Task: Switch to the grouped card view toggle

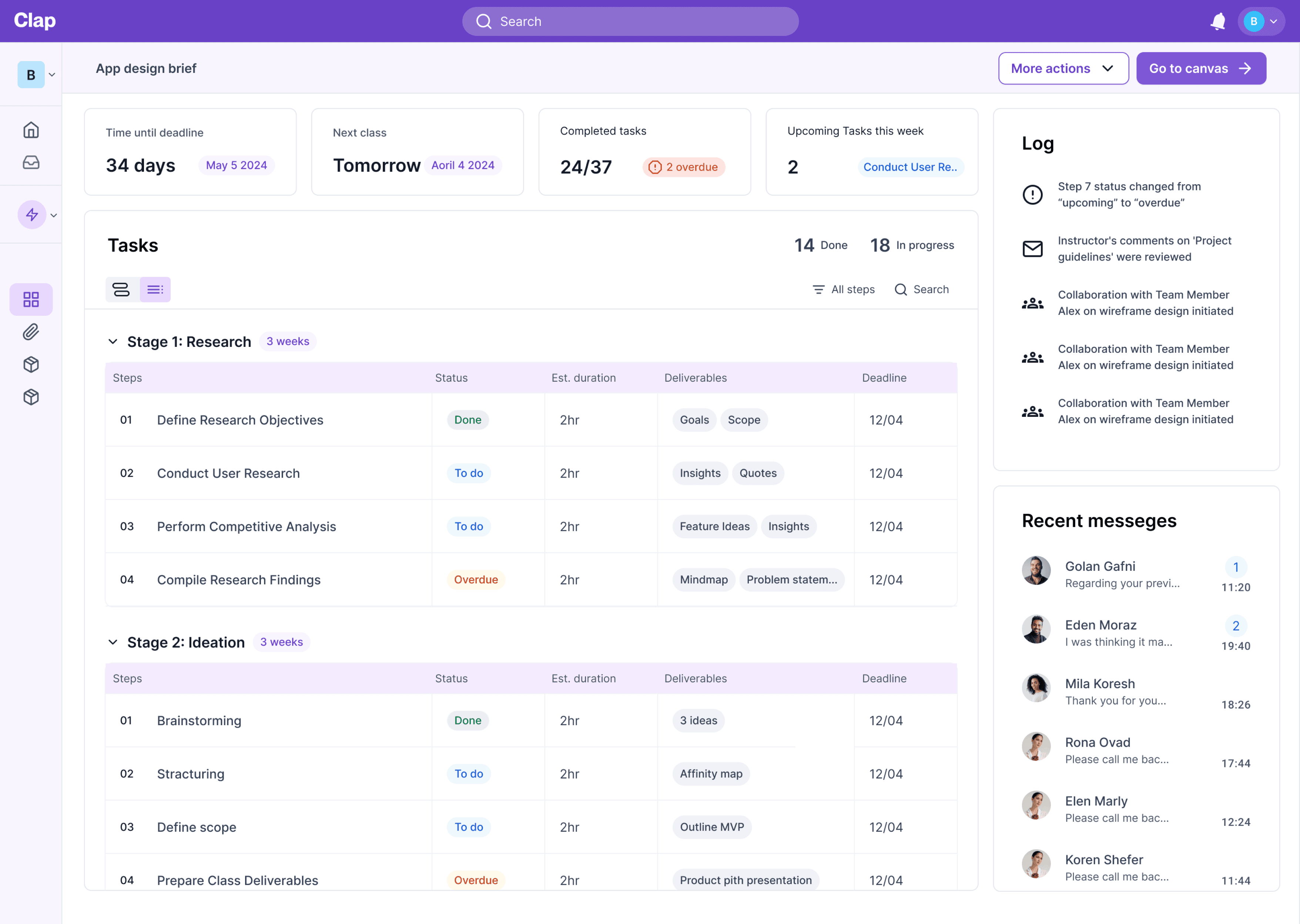Action: point(121,289)
